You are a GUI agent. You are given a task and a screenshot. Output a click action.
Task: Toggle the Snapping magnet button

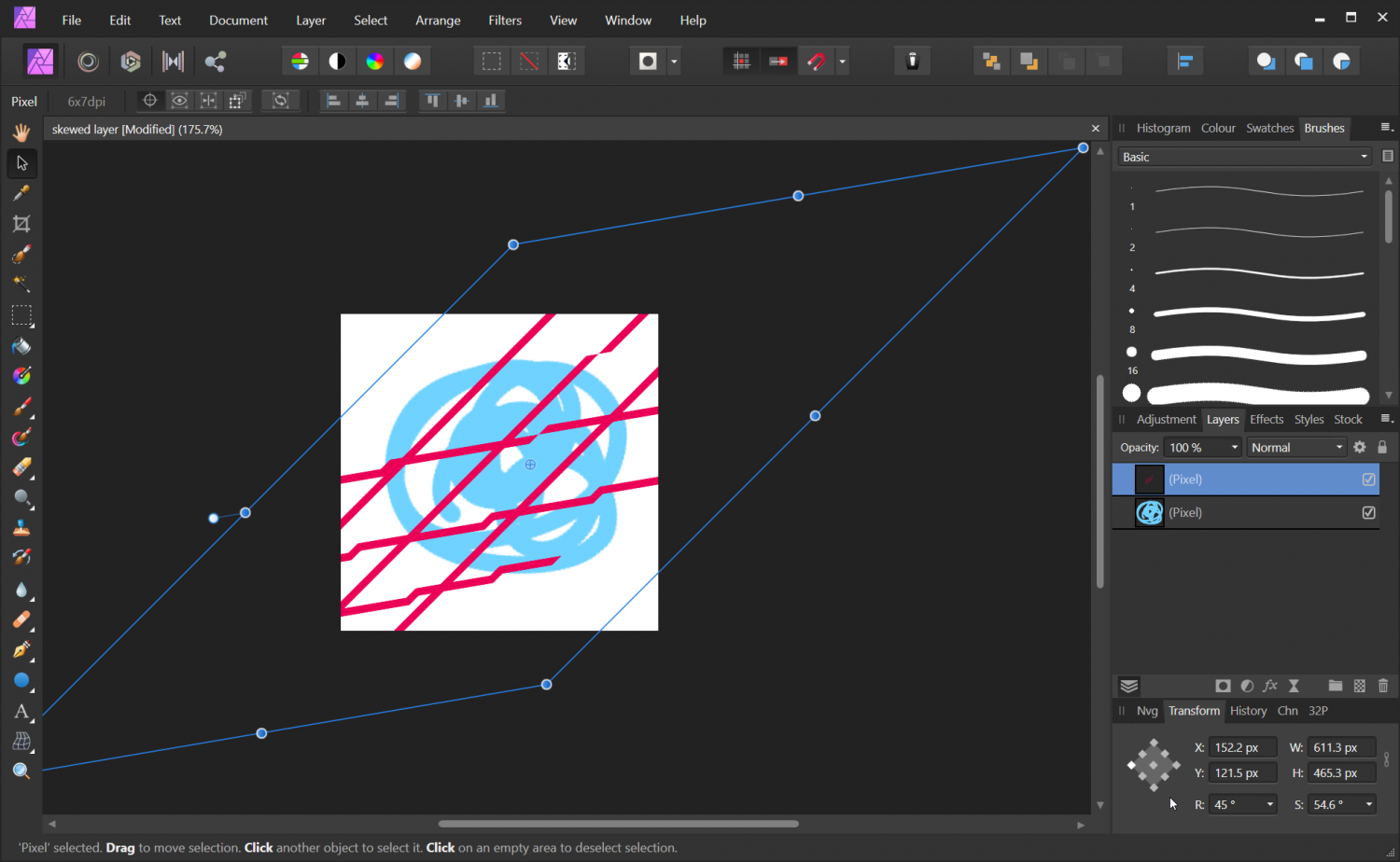coord(817,62)
